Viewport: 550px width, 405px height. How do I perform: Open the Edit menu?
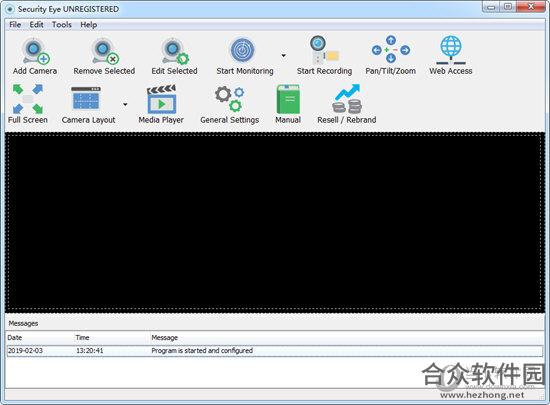pos(36,25)
